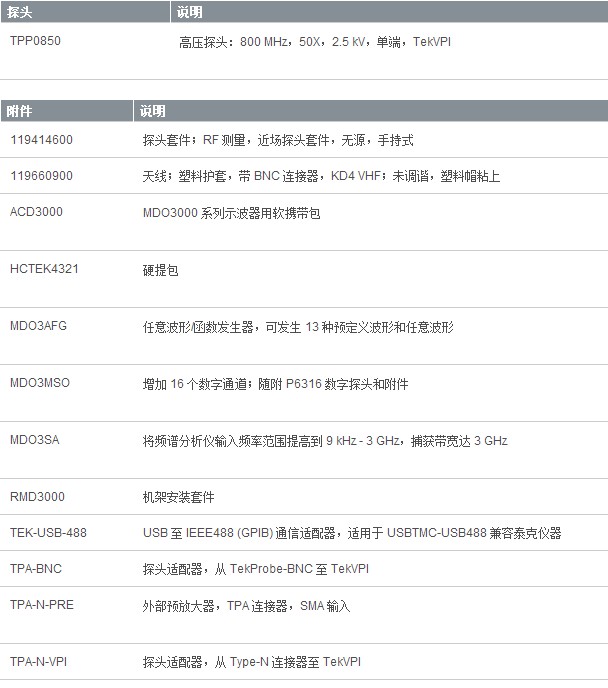Select part number 119660900
Viewport: 608px width, 688px height.
41,176
